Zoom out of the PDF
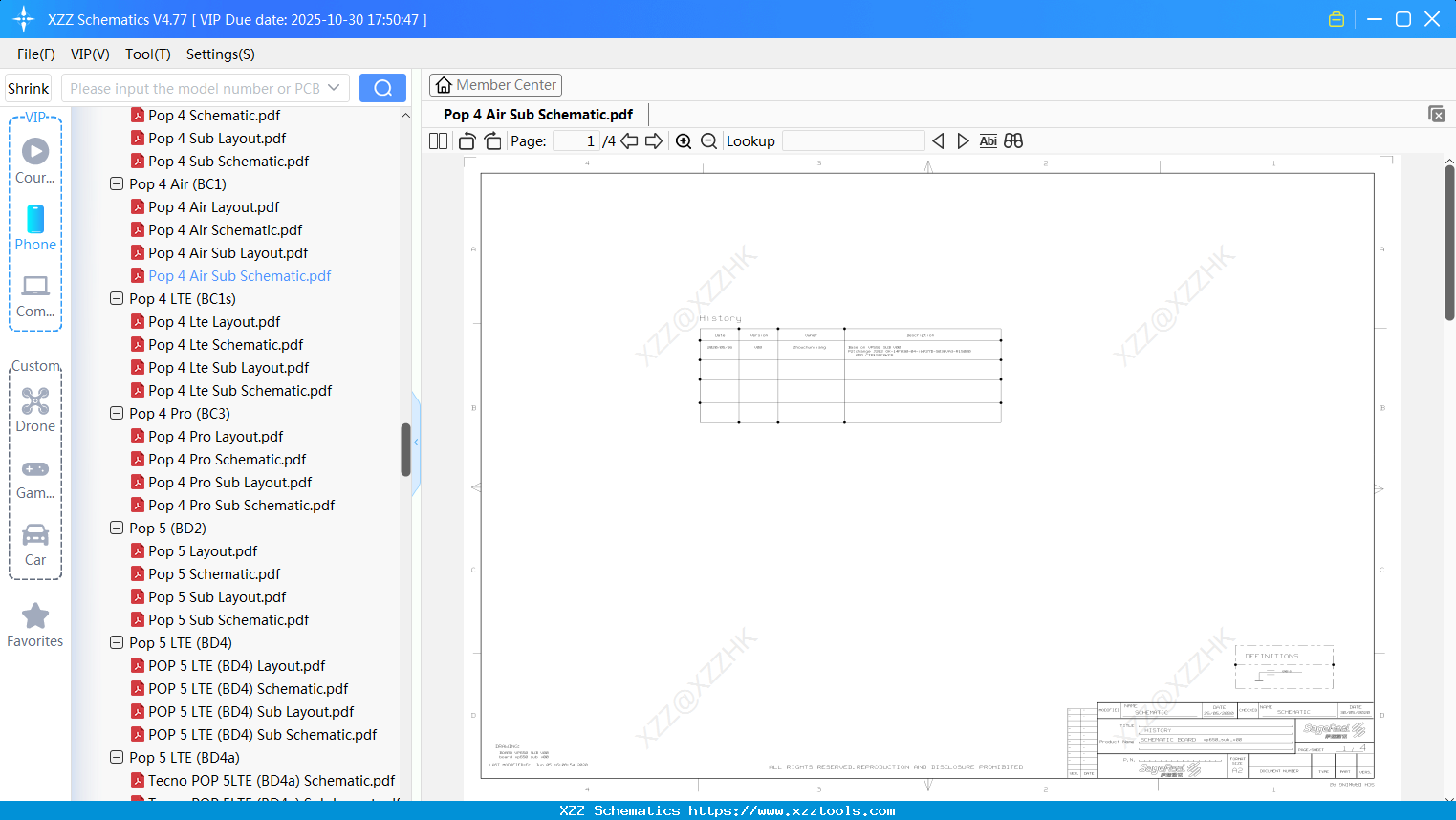Screen dimensions: 1456x820 (708, 140)
